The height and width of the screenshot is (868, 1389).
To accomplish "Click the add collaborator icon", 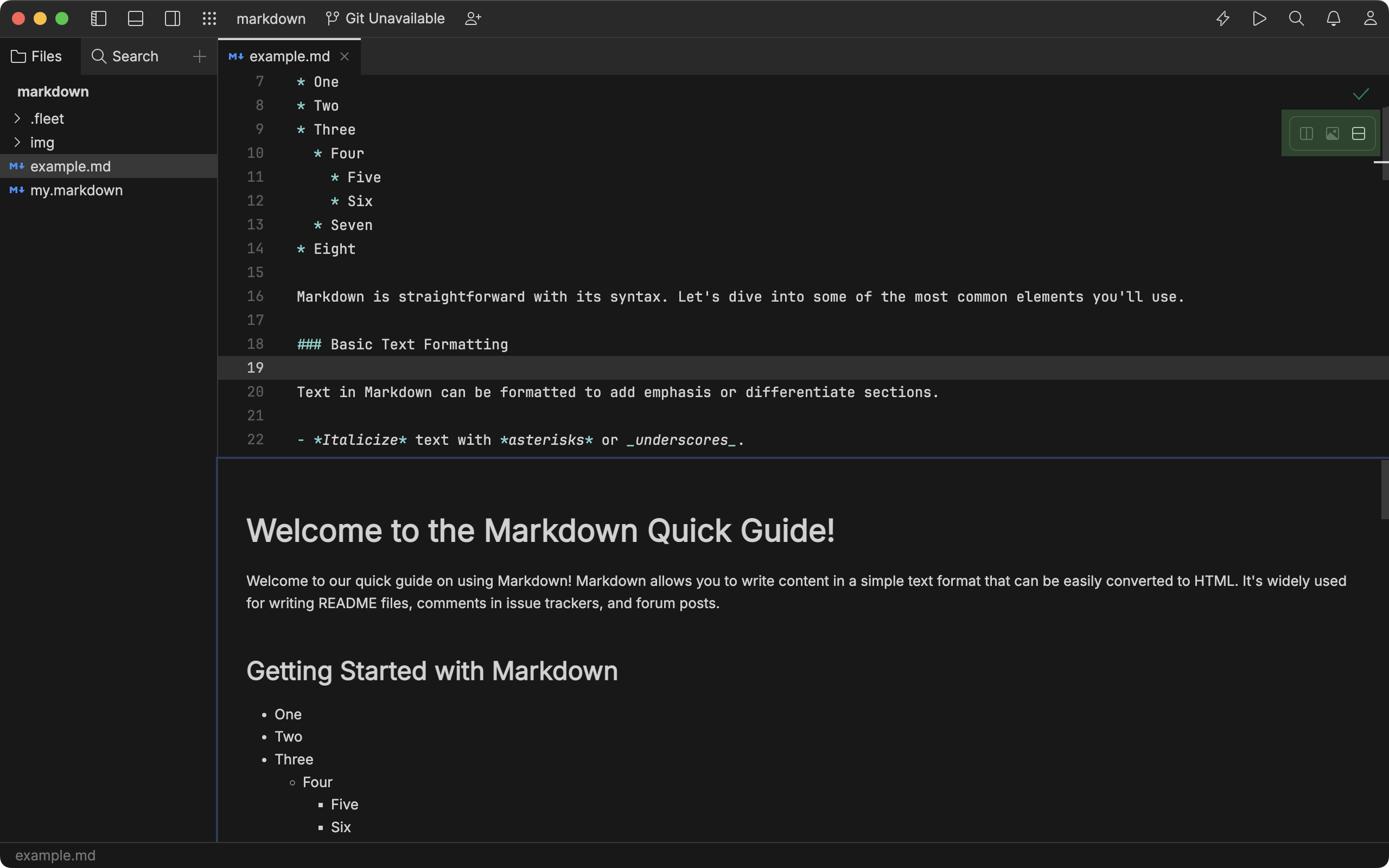I will click(x=473, y=18).
